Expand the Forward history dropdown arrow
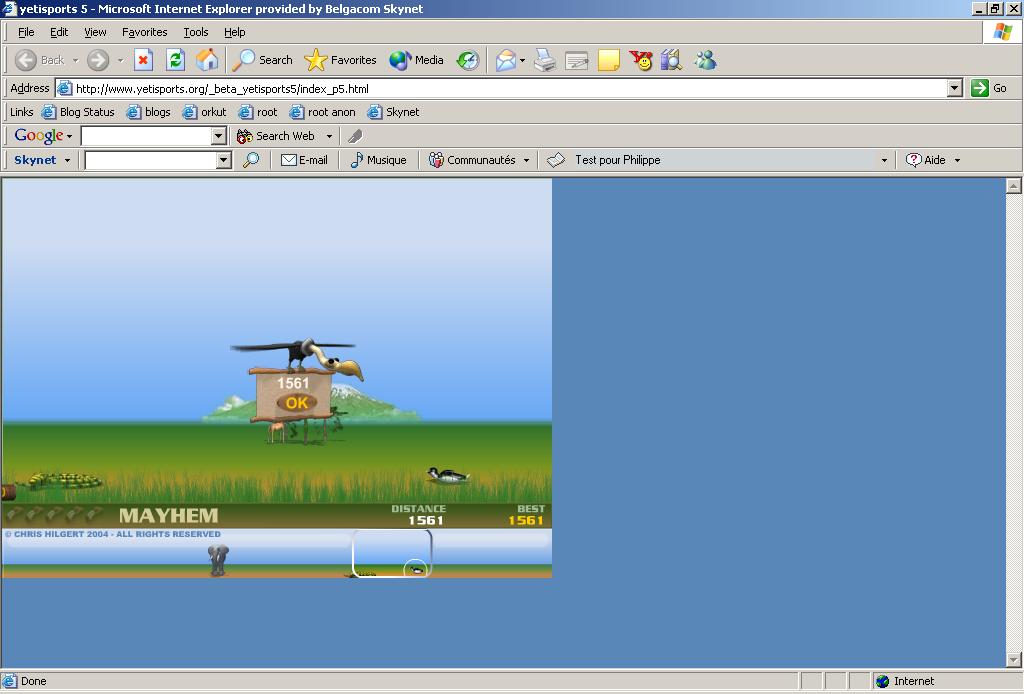Screen dimensions: 1024x694 coord(120,61)
